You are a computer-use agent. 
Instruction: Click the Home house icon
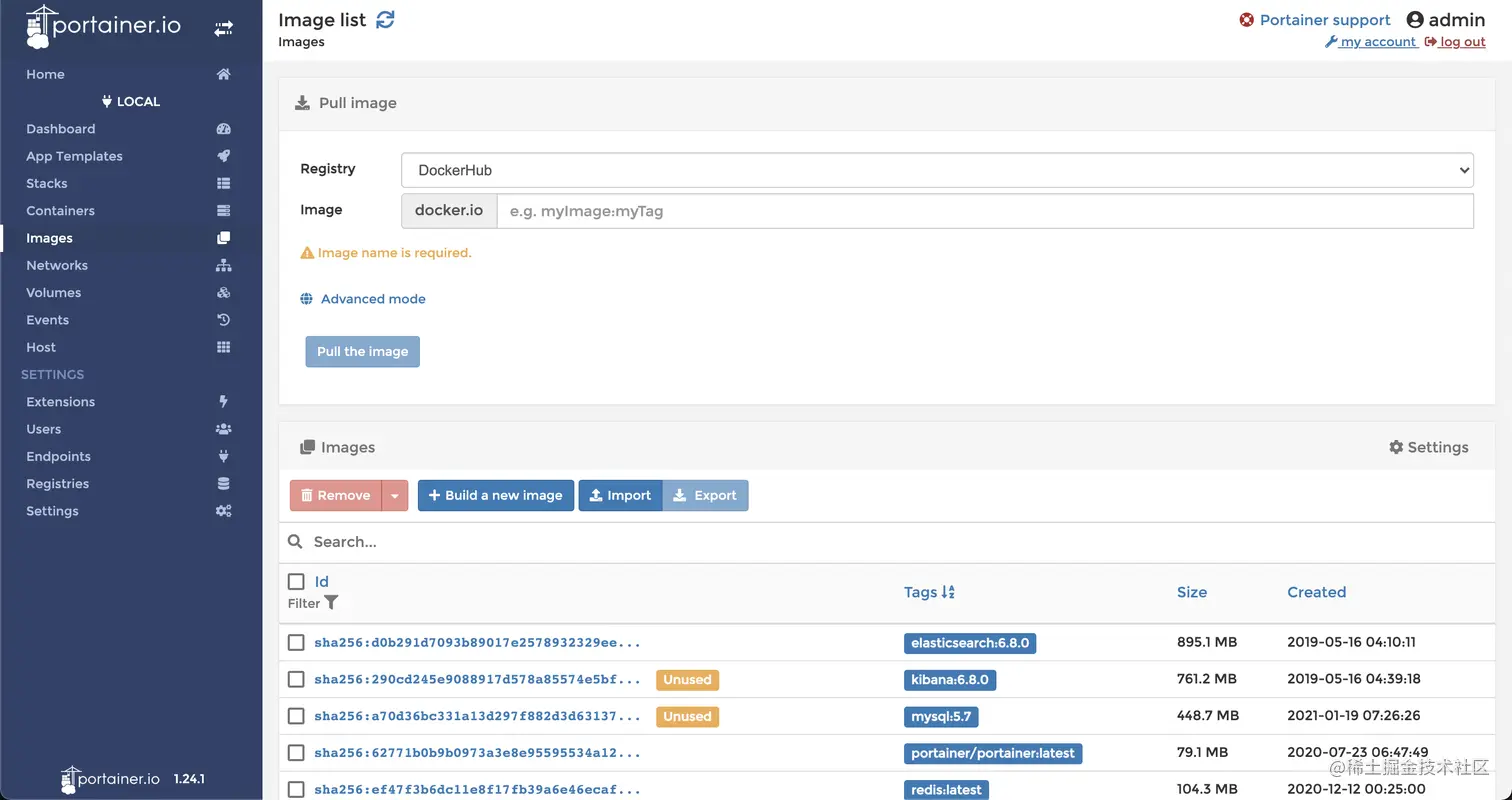tap(224, 74)
